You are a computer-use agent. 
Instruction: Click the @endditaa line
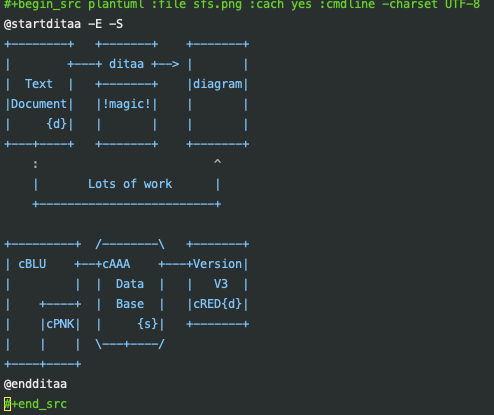[35, 384]
